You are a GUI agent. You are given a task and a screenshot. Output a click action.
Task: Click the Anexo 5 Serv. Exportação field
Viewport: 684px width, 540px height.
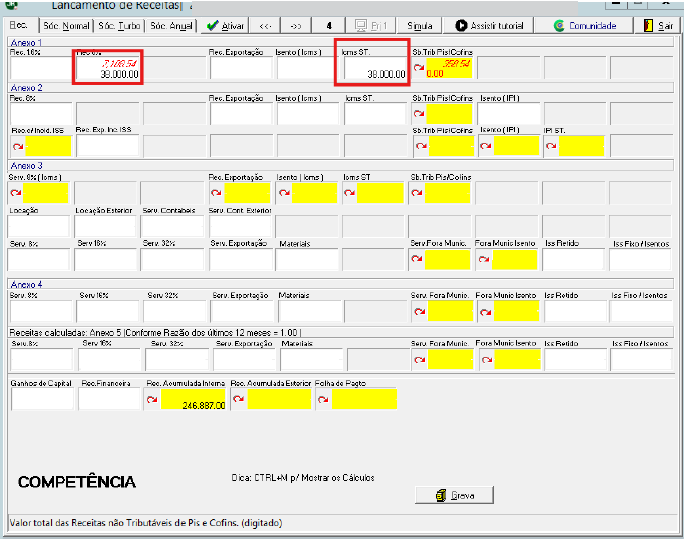click(244, 359)
